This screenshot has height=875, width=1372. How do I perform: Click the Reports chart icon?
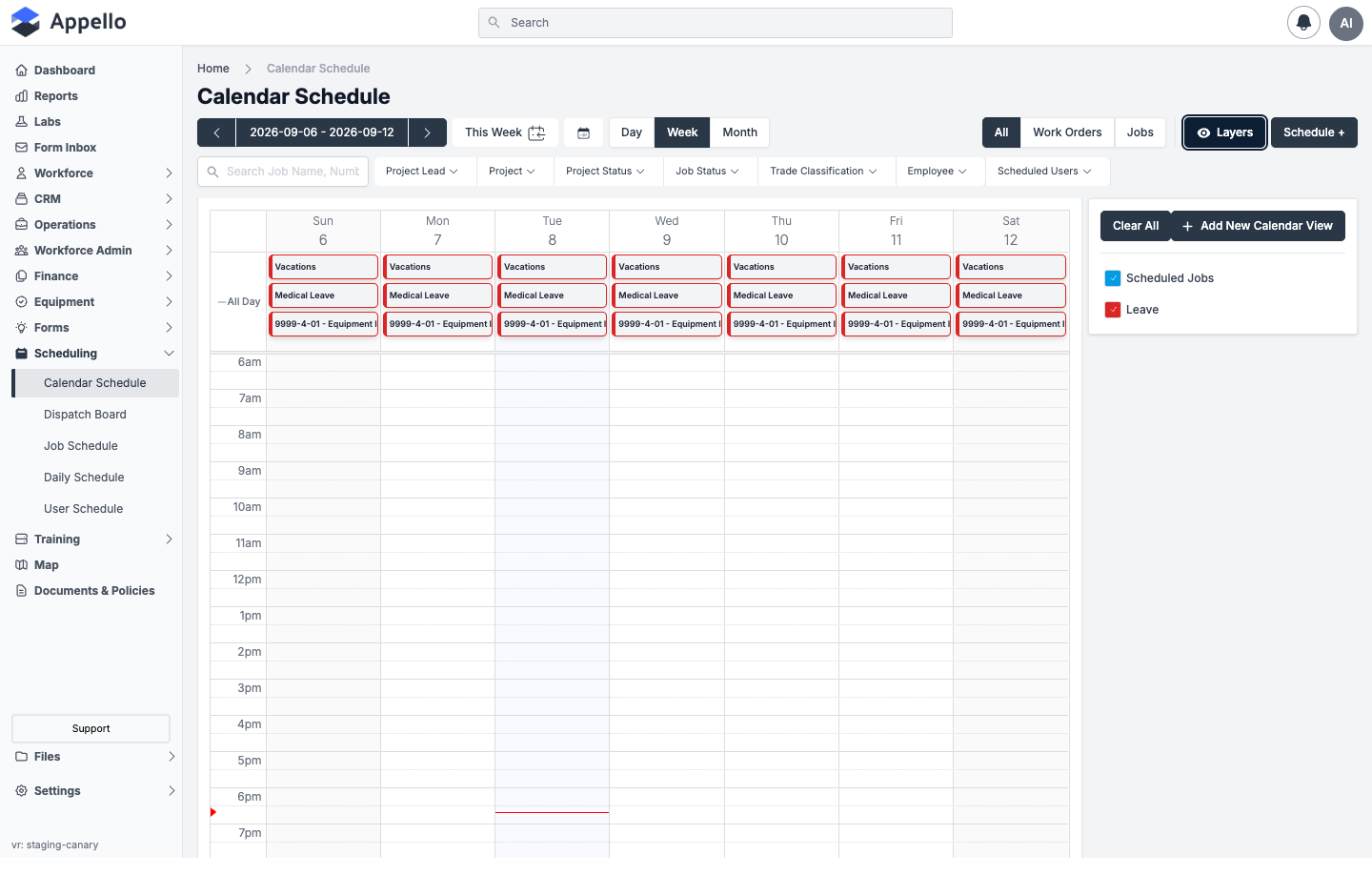[x=21, y=96]
